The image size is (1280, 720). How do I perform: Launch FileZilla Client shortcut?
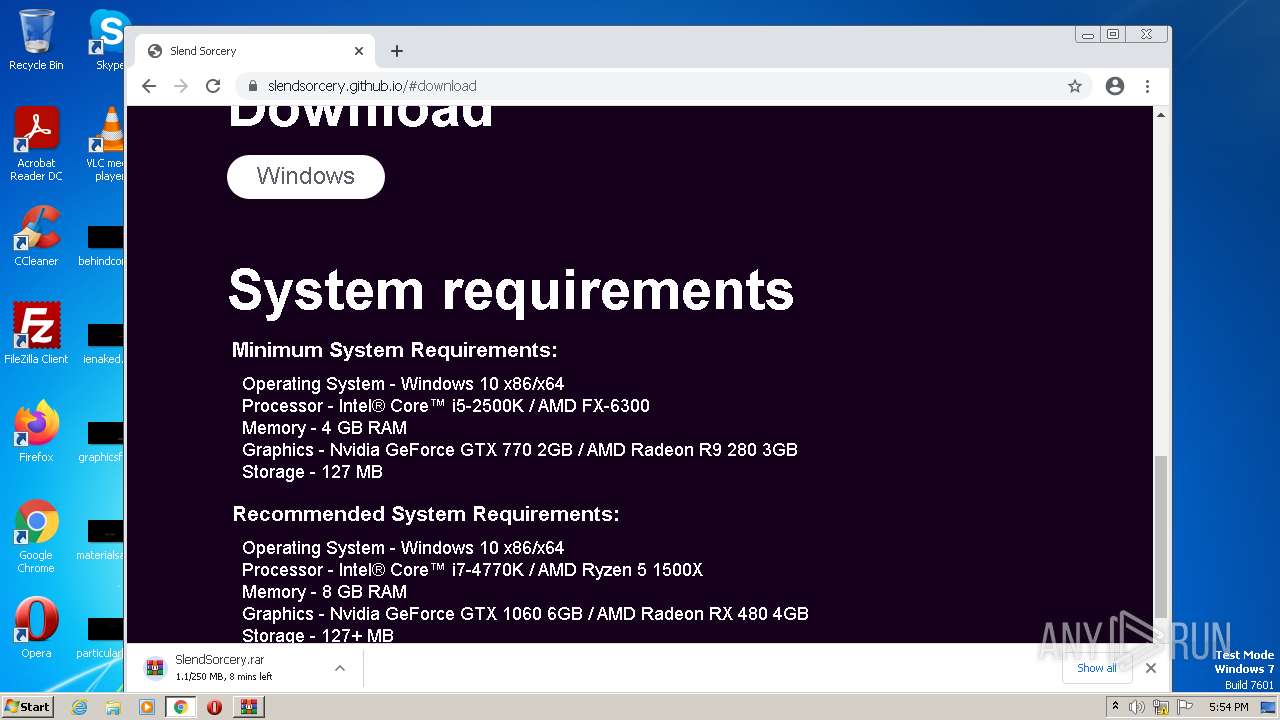point(36,334)
